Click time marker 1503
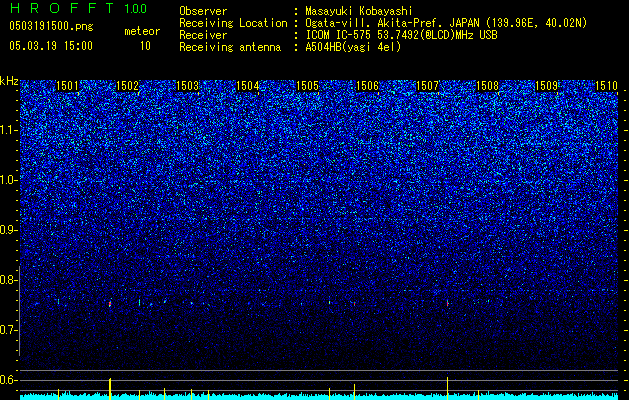Screen dimensions: 629x400 [187, 86]
